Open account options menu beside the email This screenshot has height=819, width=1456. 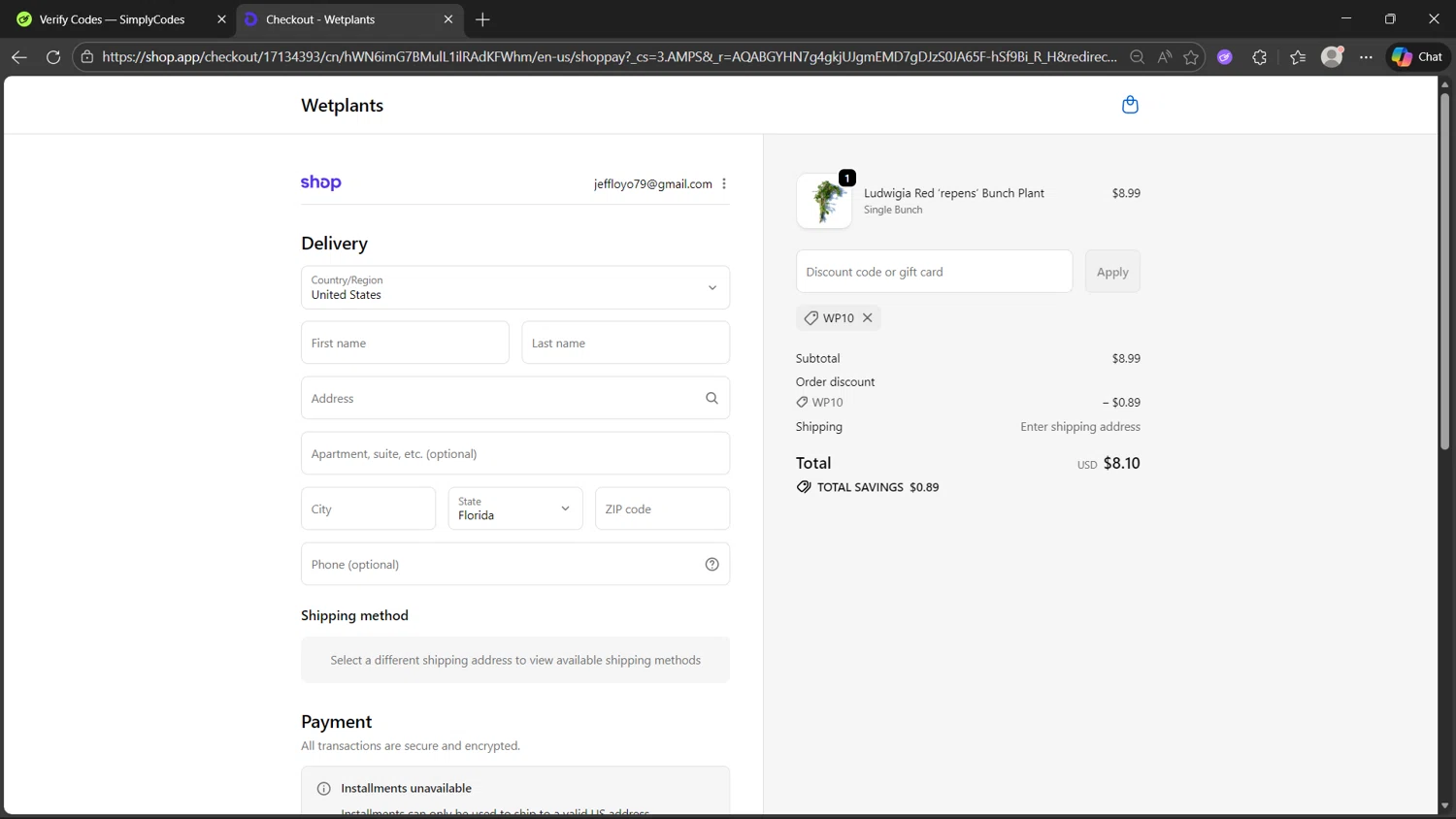[724, 183]
